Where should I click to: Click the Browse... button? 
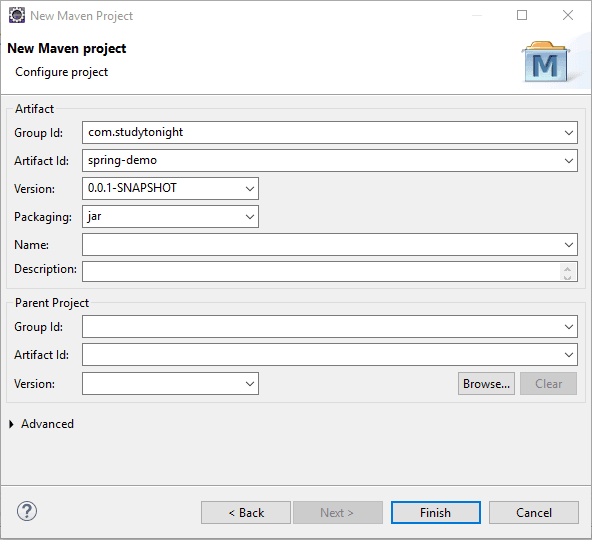click(486, 384)
